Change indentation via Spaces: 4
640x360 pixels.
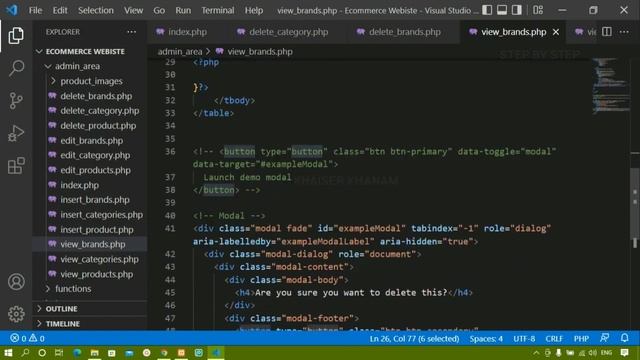point(486,338)
